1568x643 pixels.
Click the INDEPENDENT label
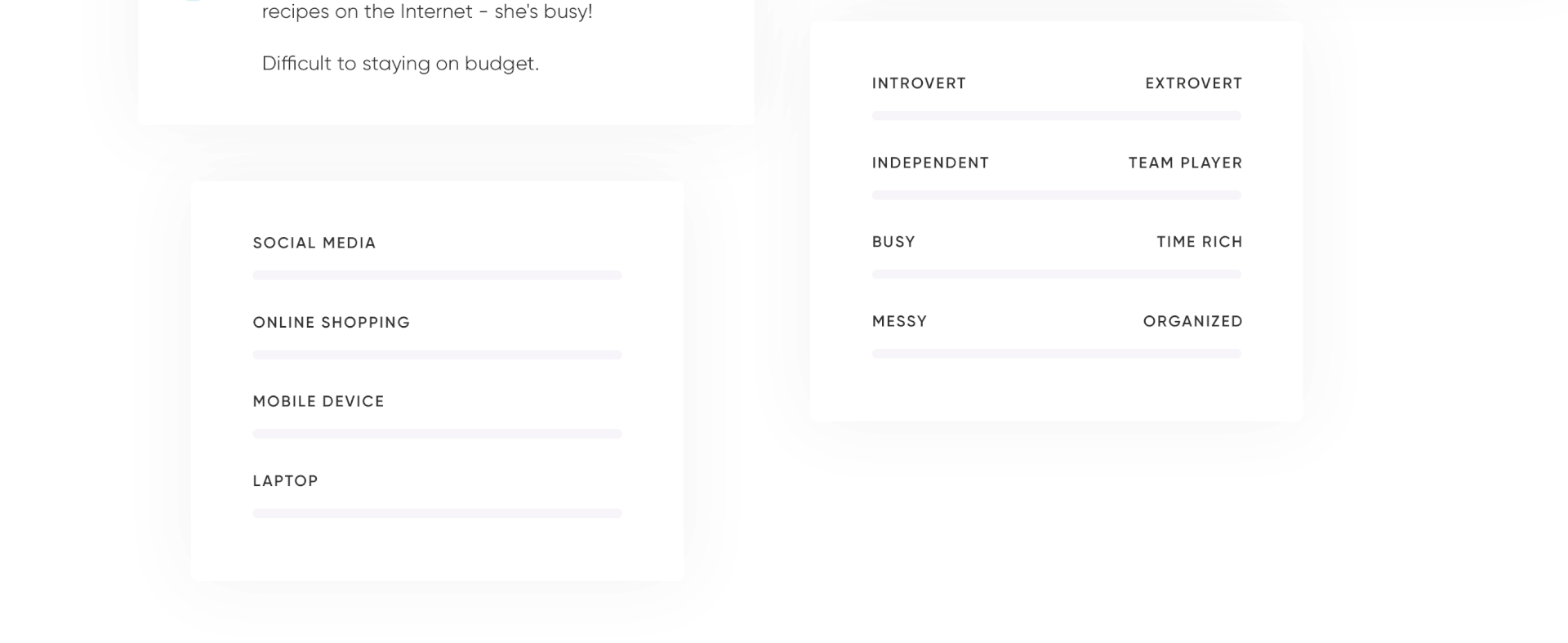[930, 163]
